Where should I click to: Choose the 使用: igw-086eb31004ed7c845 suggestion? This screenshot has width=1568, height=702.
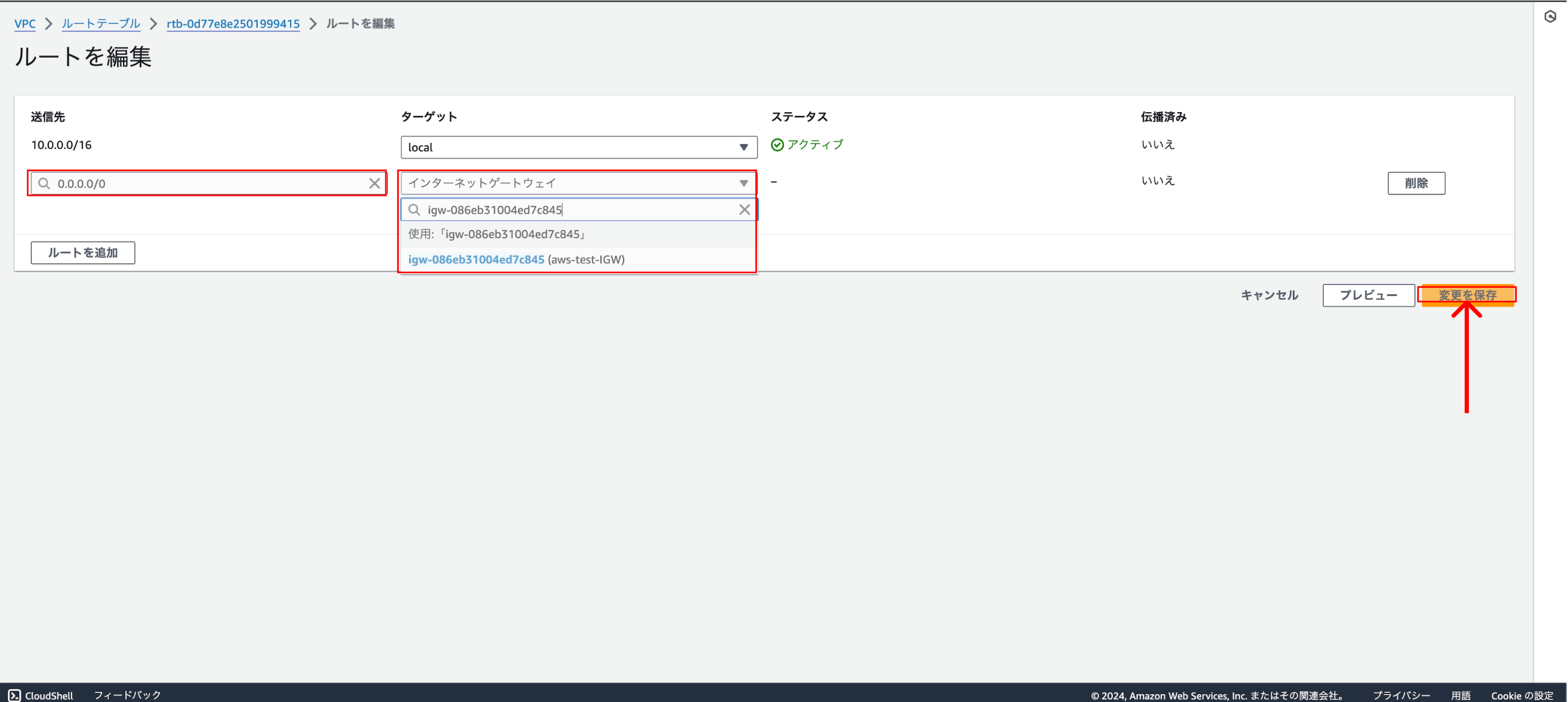[497, 234]
